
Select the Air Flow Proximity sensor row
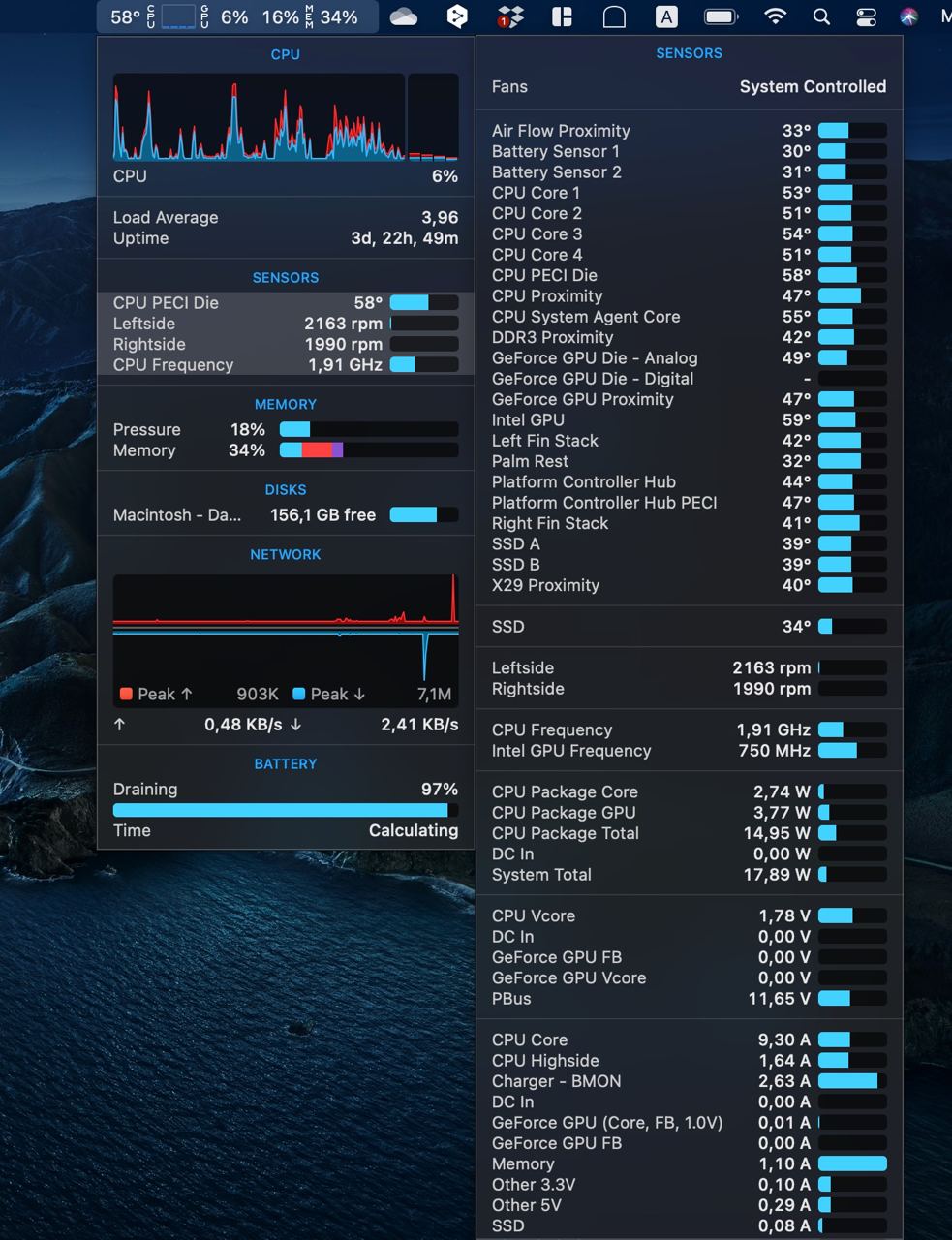pos(689,131)
